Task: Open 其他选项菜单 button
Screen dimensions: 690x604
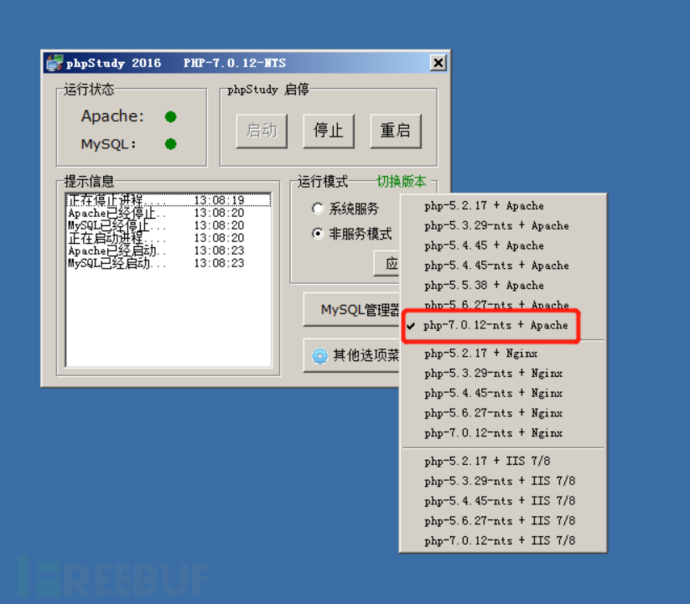Action: [352, 355]
